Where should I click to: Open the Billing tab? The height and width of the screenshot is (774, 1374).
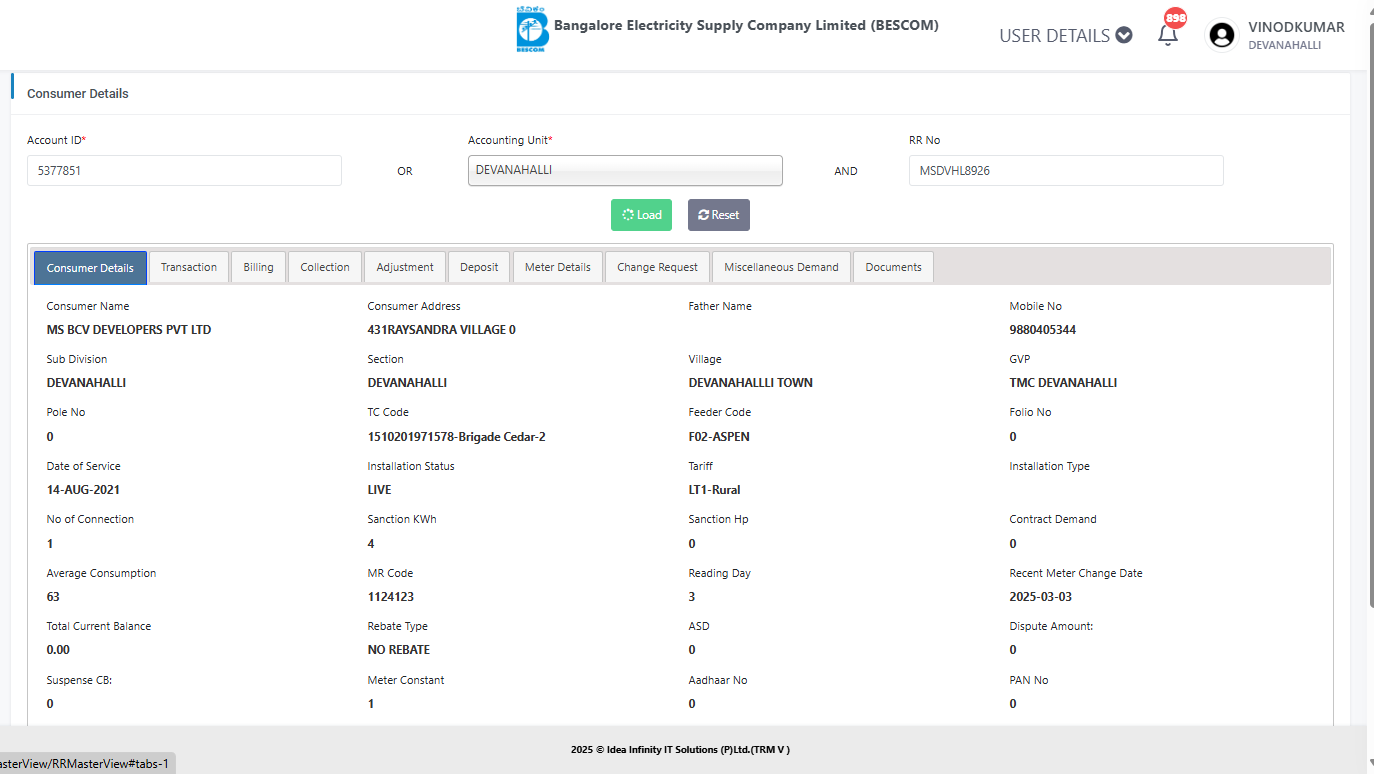pos(258,267)
